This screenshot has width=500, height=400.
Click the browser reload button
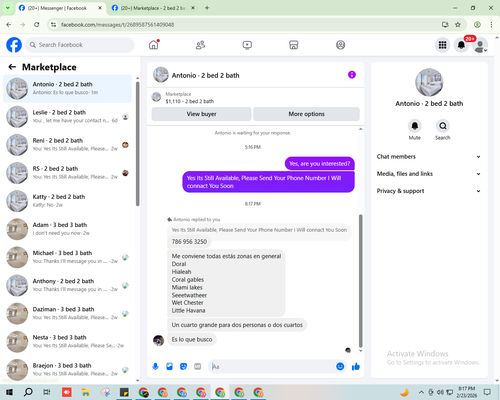pos(37,25)
